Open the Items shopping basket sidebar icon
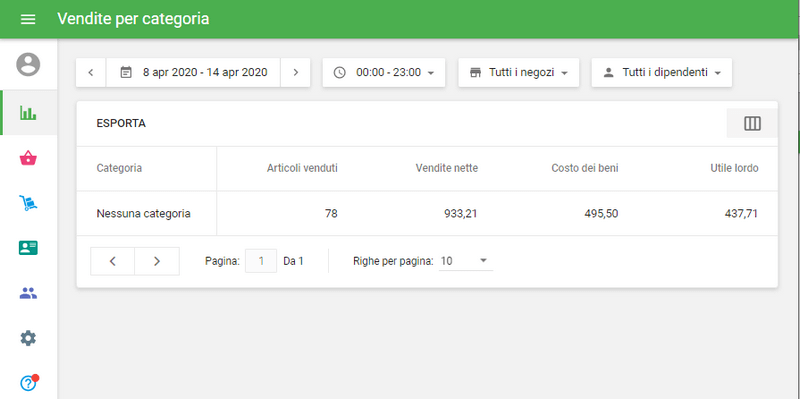 coord(28,158)
